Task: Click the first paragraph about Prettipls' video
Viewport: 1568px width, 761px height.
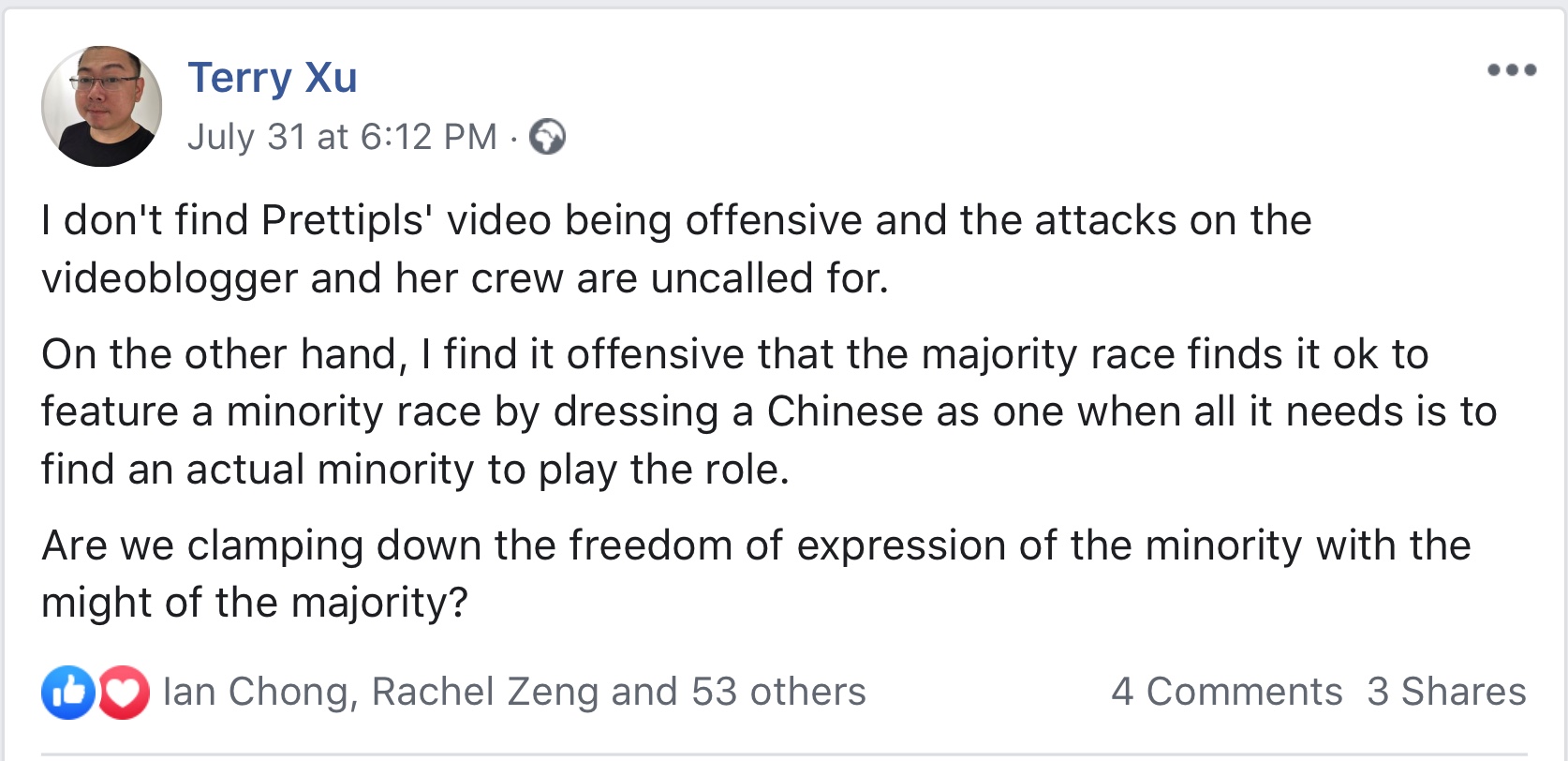Action: pyautogui.click(x=674, y=249)
